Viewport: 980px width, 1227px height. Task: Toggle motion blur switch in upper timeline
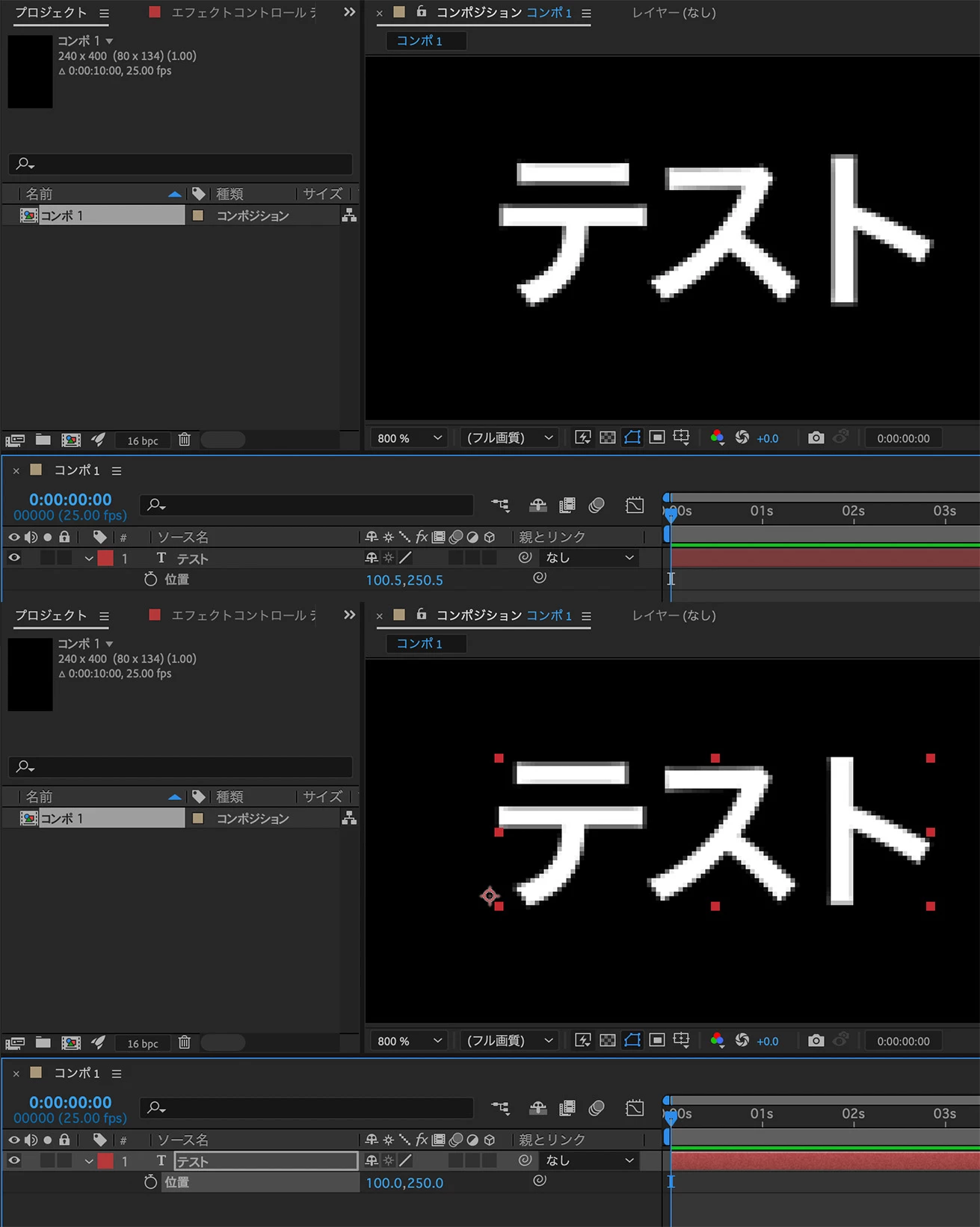pos(597,505)
